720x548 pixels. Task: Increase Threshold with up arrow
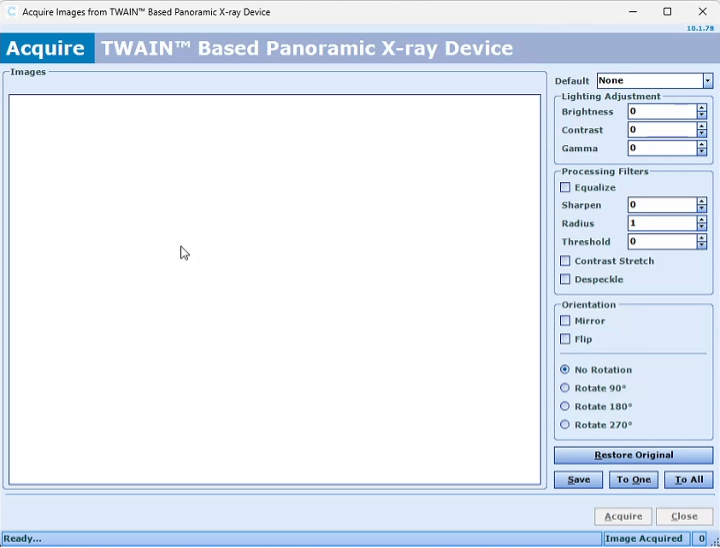701,238
